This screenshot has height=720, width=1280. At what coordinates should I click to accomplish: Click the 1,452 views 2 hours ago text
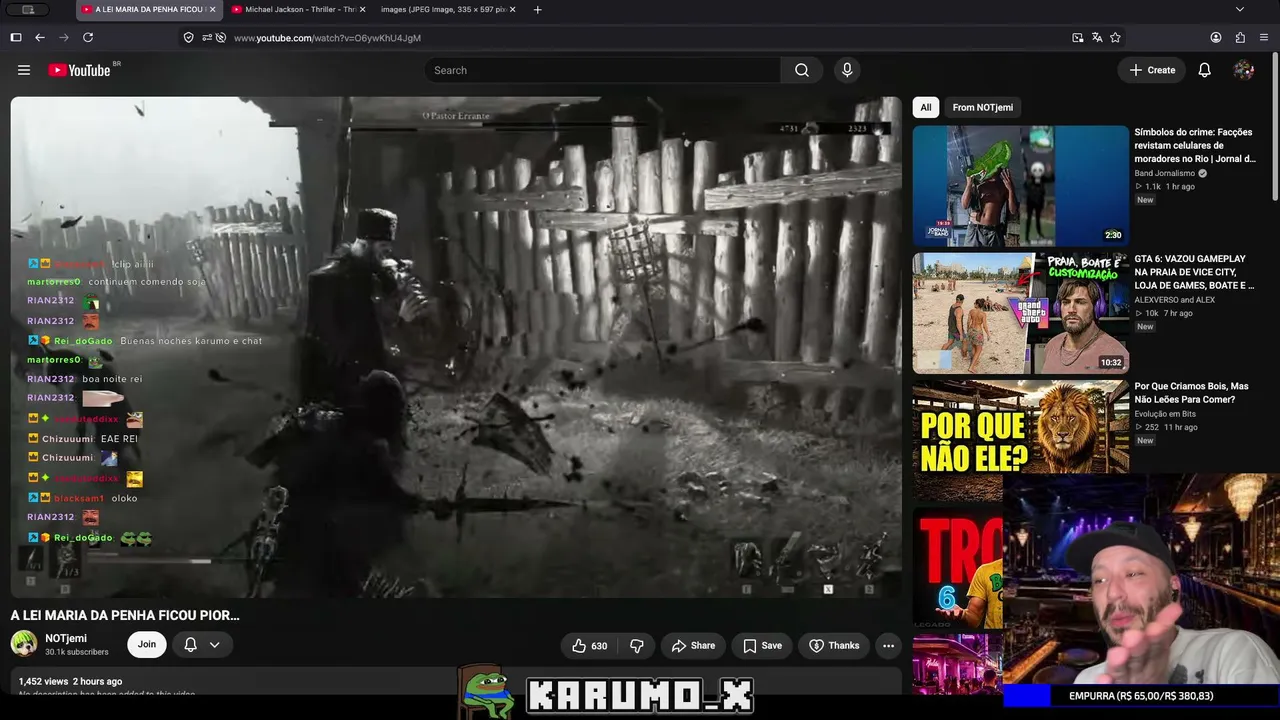point(70,681)
